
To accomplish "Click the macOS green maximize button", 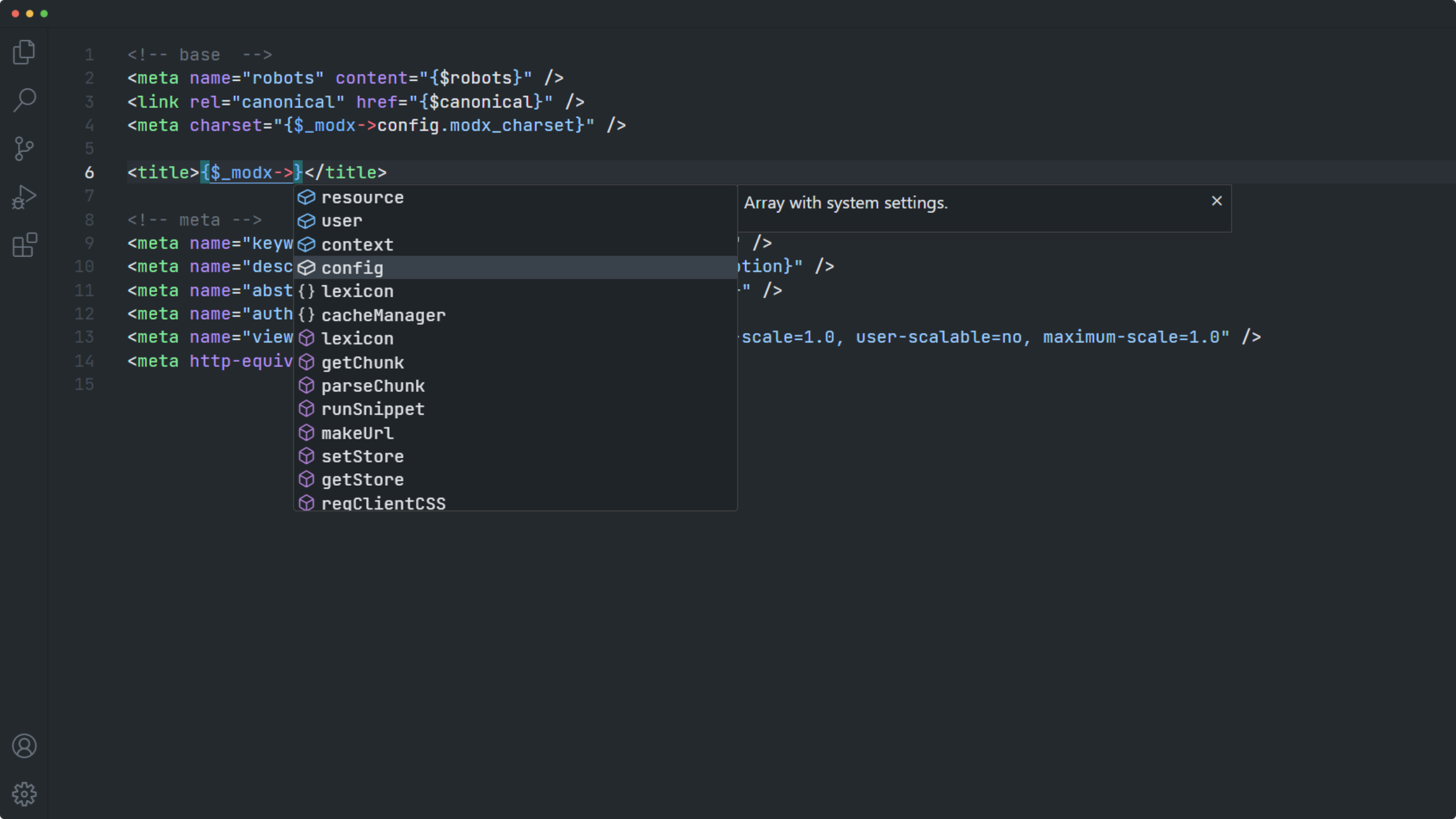I will [44, 13].
